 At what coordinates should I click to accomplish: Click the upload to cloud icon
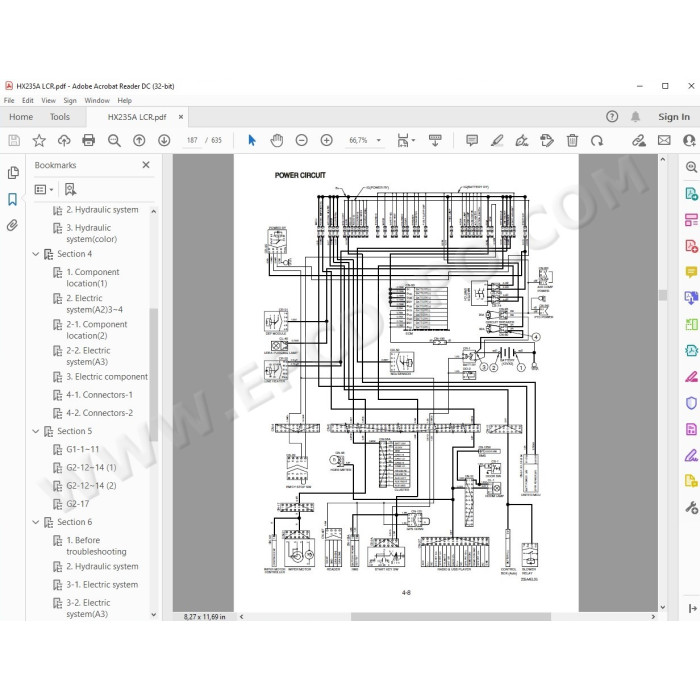point(64,141)
